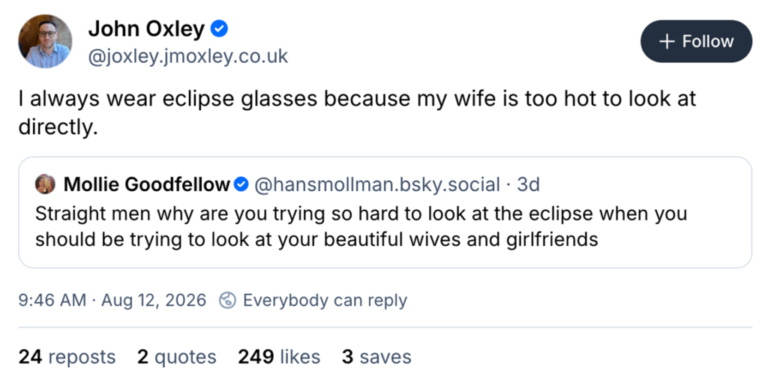Image resolution: width=768 pixels, height=377 pixels.
Task: Follow John Oxley with the Follow button
Action: point(696,41)
